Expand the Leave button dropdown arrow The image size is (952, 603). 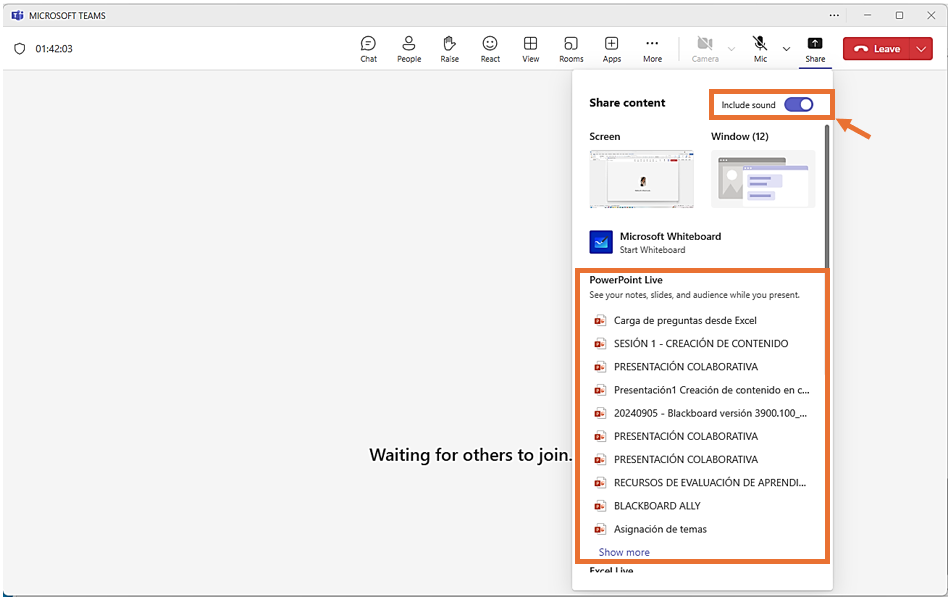tap(921, 49)
